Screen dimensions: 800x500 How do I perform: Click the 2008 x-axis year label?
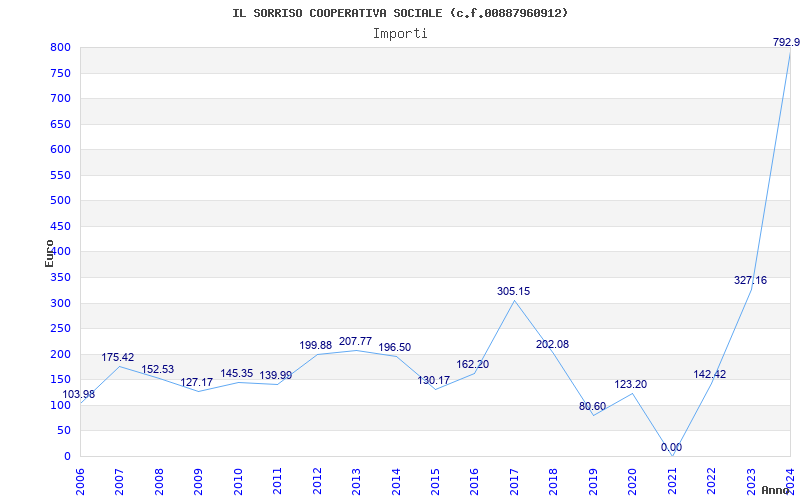tap(159, 482)
